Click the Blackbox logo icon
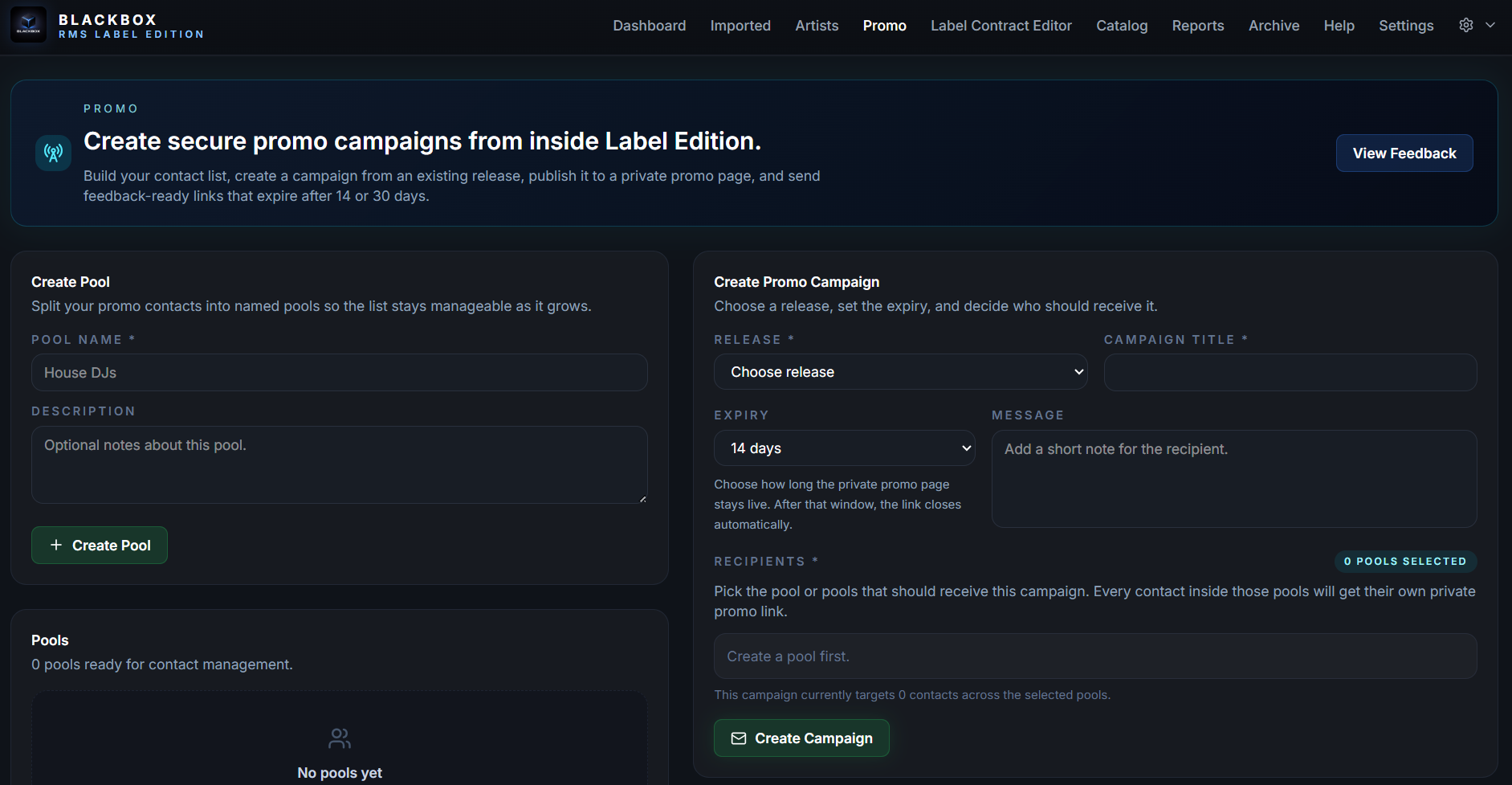Image resolution: width=1512 pixels, height=785 pixels. pyautogui.click(x=26, y=24)
